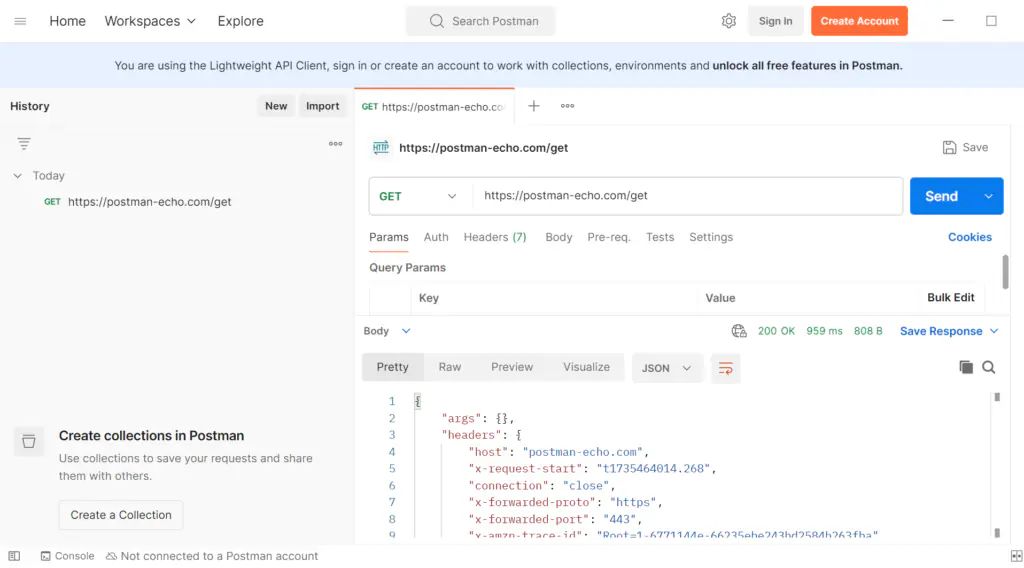Image resolution: width=1024 pixels, height=568 pixels.
Task: Open a new request tab with plus
Action: (534, 106)
